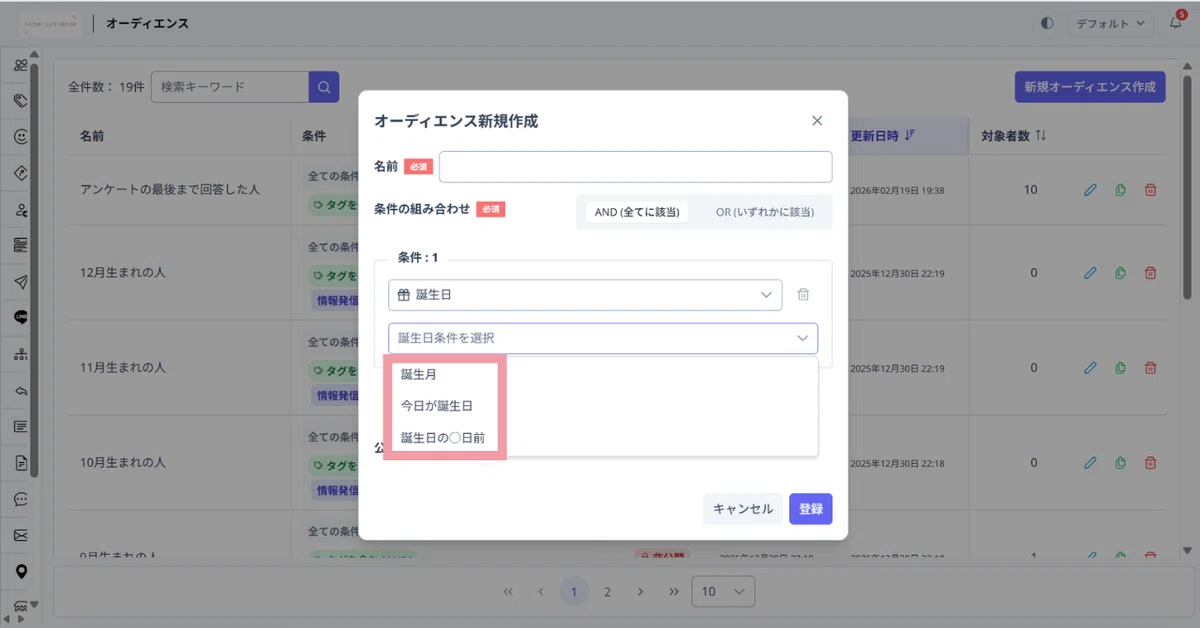Go to page 2
Screen dimensions: 1200x628
tap(607, 591)
